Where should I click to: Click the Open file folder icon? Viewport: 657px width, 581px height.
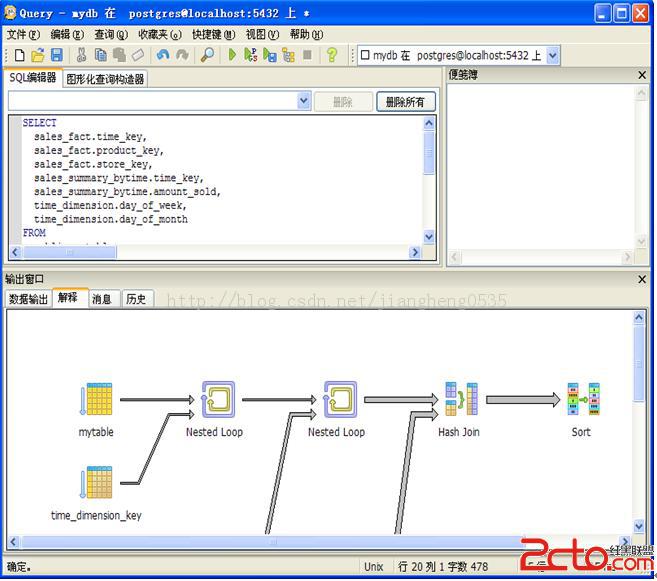pyautogui.click(x=37, y=56)
